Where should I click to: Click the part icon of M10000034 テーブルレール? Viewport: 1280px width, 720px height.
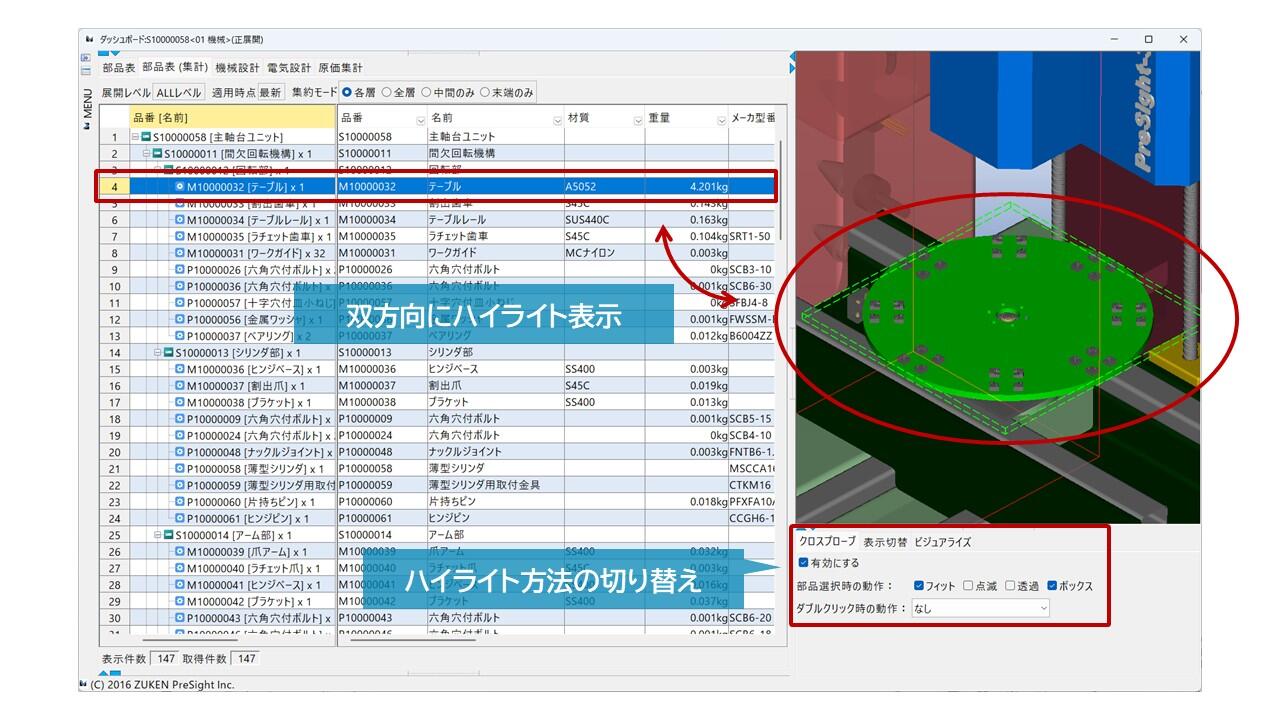(x=180, y=220)
